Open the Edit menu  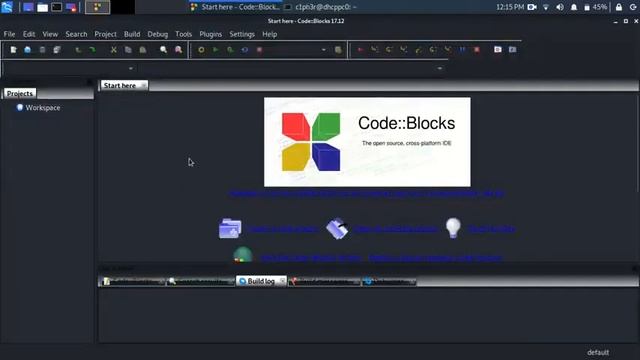click(x=29, y=34)
